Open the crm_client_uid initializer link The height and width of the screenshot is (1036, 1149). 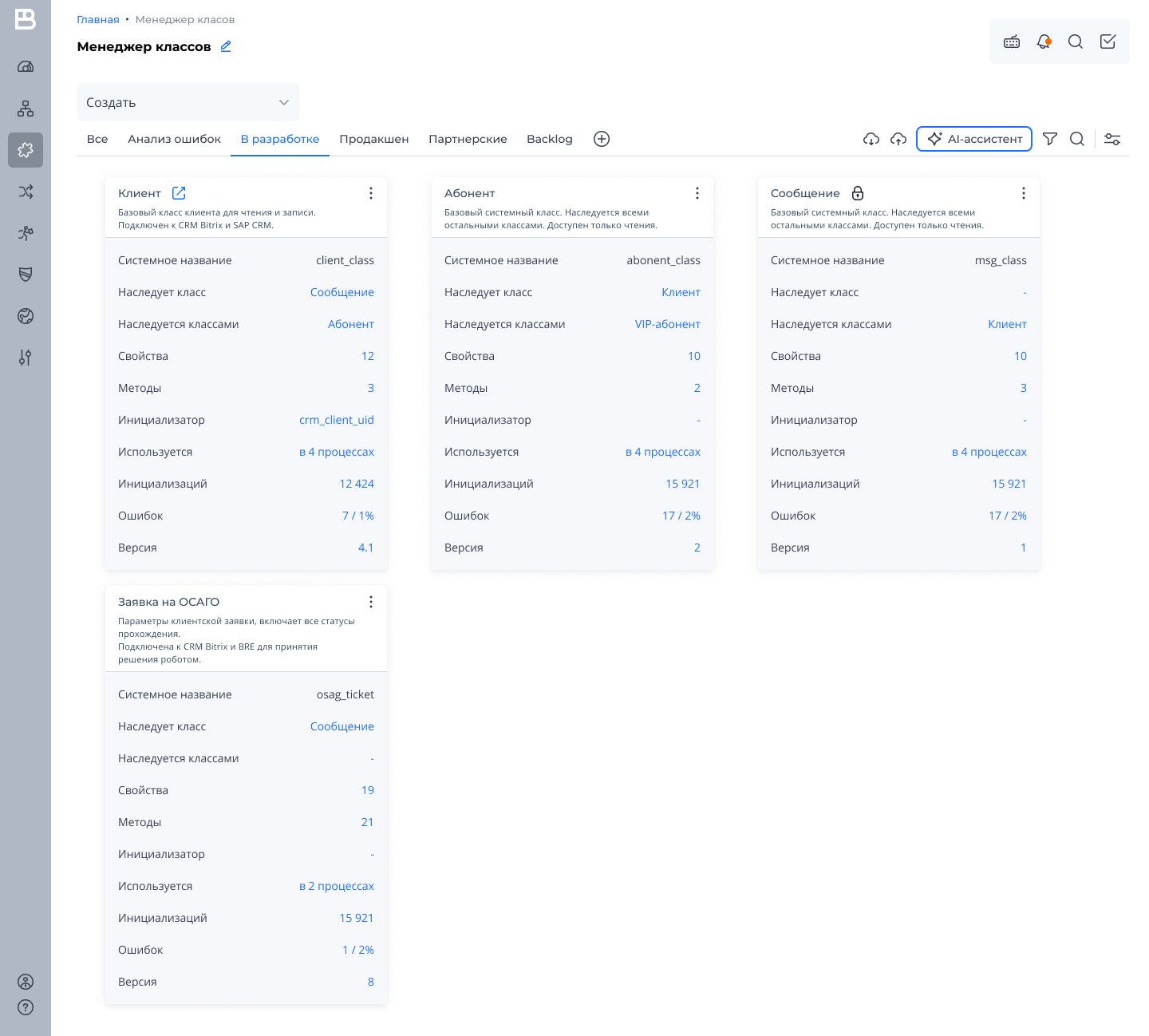click(x=336, y=420)
